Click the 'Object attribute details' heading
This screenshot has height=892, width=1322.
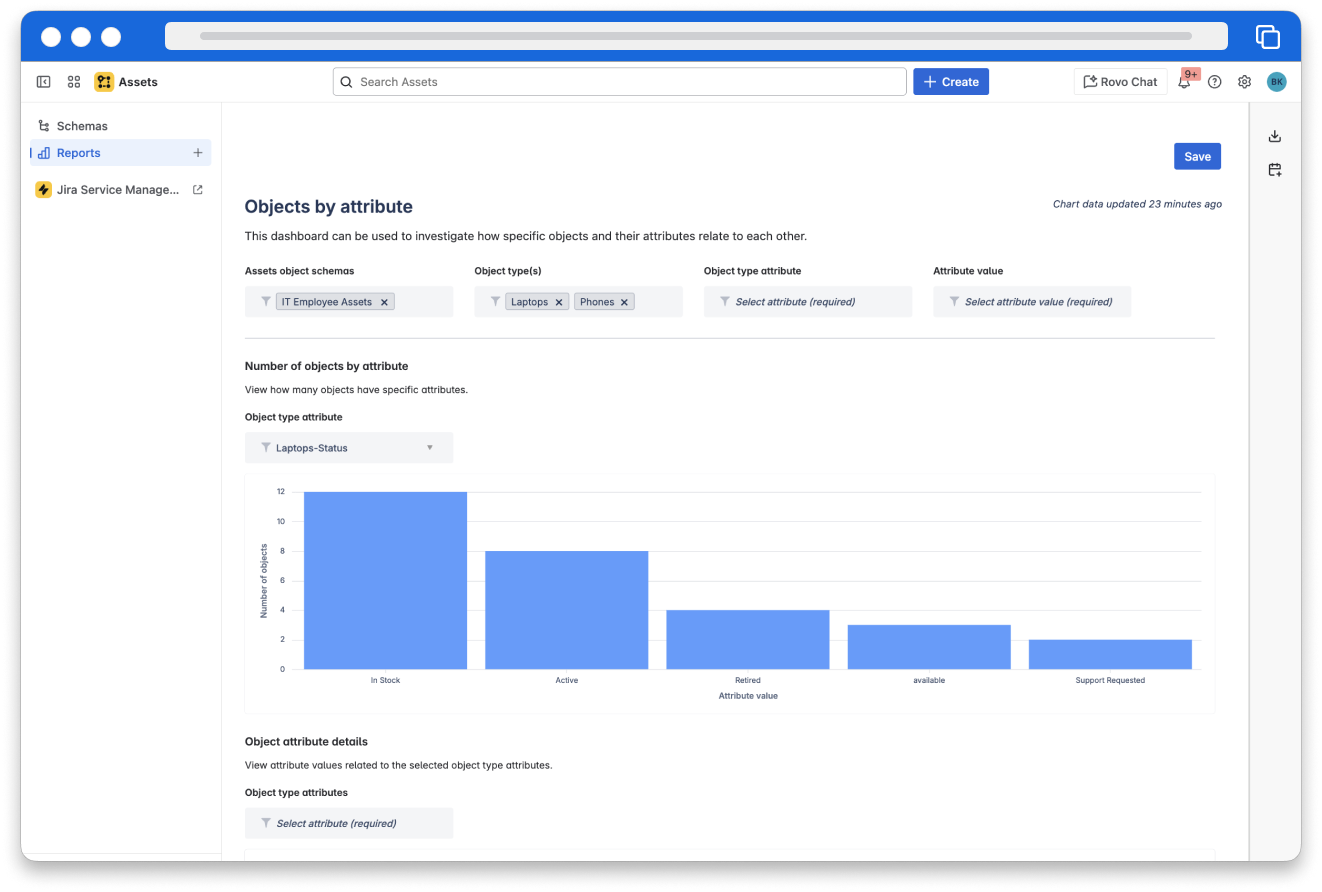(306, 742)
